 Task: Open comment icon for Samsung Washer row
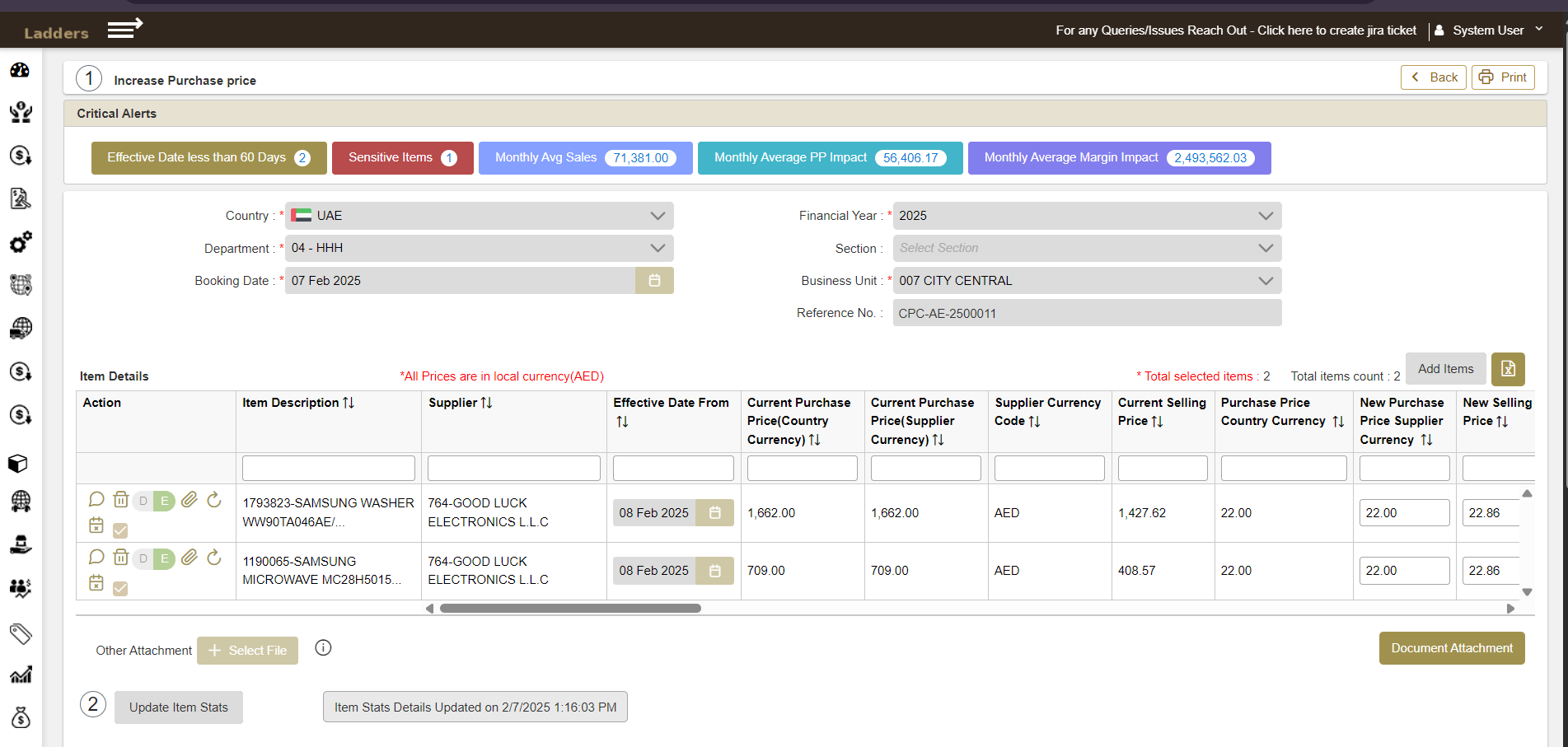click(x=96, y=499)
